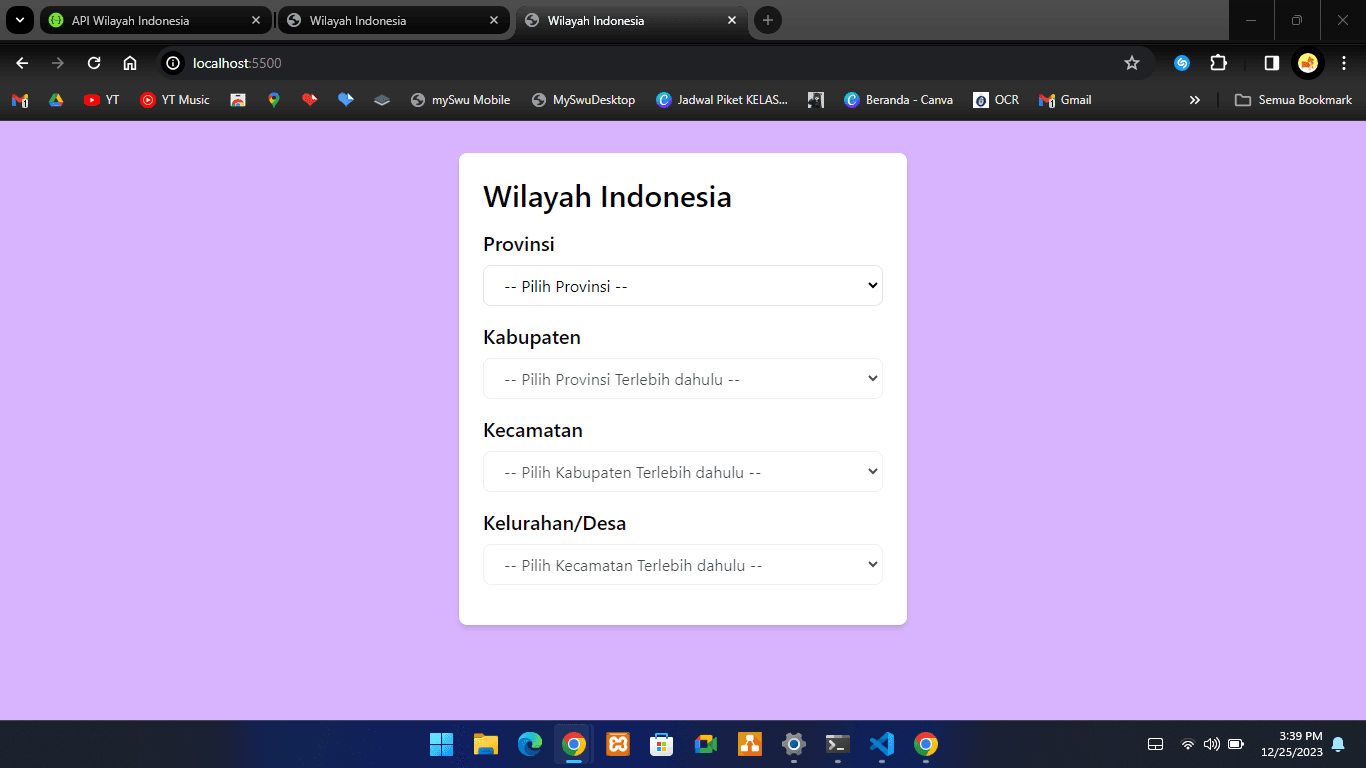Adjust the volume from the system tray
The image size is (1366, 768).
1211,744
